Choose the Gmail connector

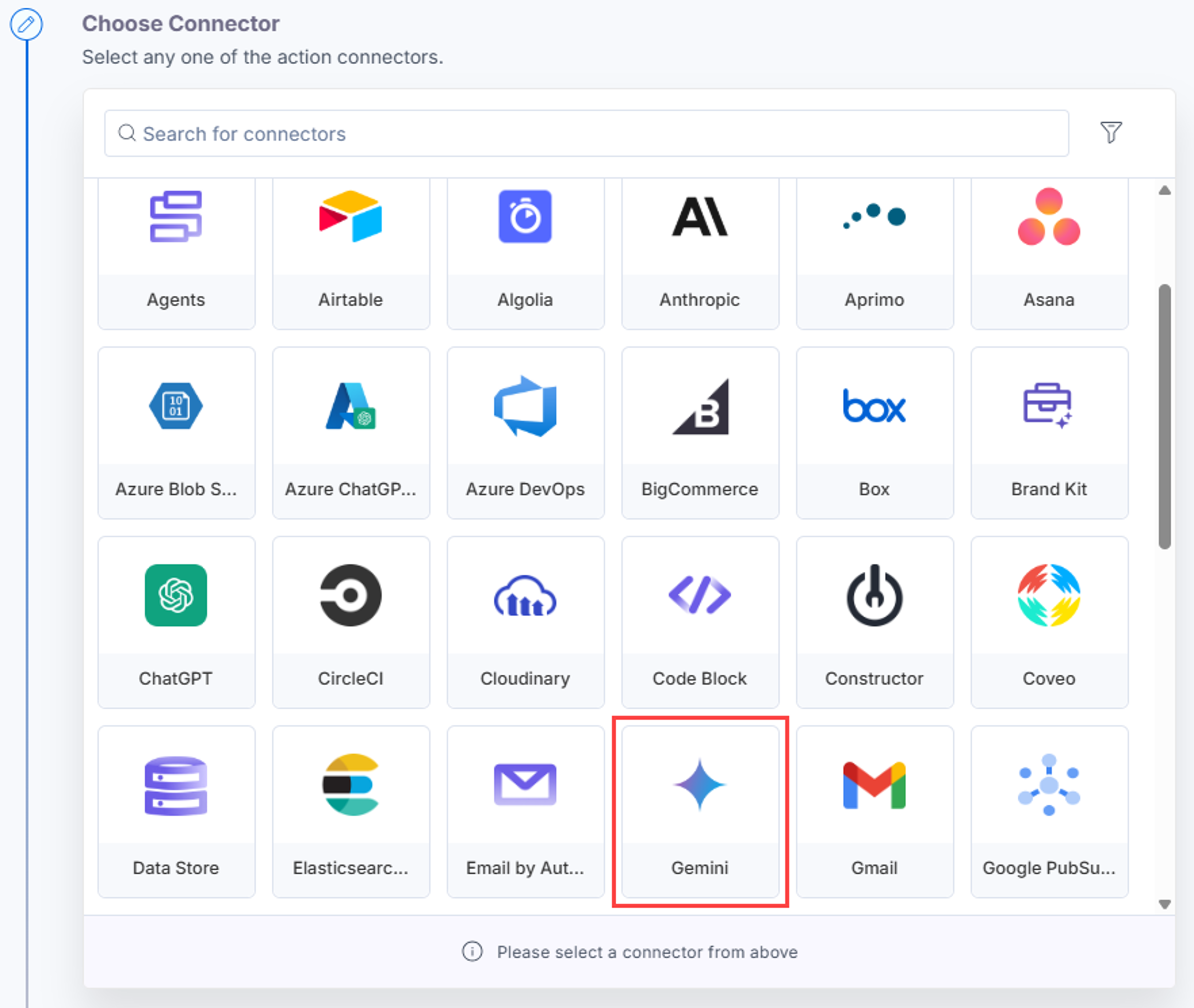click(x=874, y=812)
